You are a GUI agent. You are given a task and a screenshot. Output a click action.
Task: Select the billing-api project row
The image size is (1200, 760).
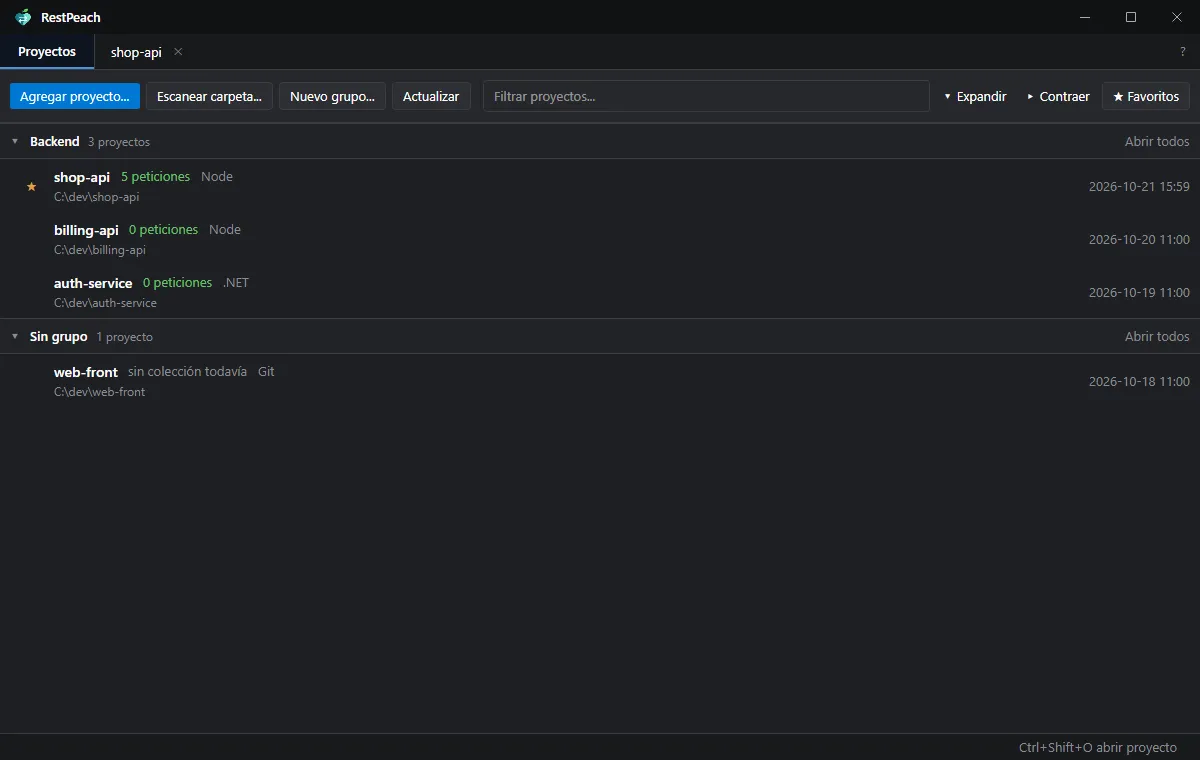coord(600,239)
